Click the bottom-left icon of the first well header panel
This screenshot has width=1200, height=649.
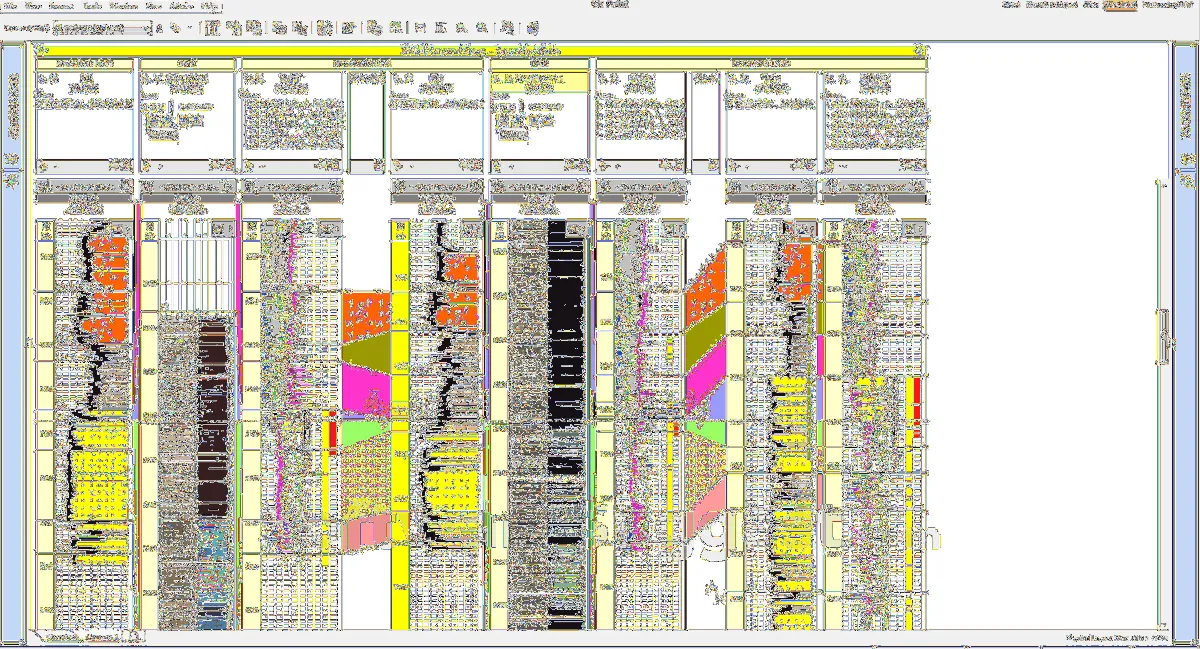42,166
